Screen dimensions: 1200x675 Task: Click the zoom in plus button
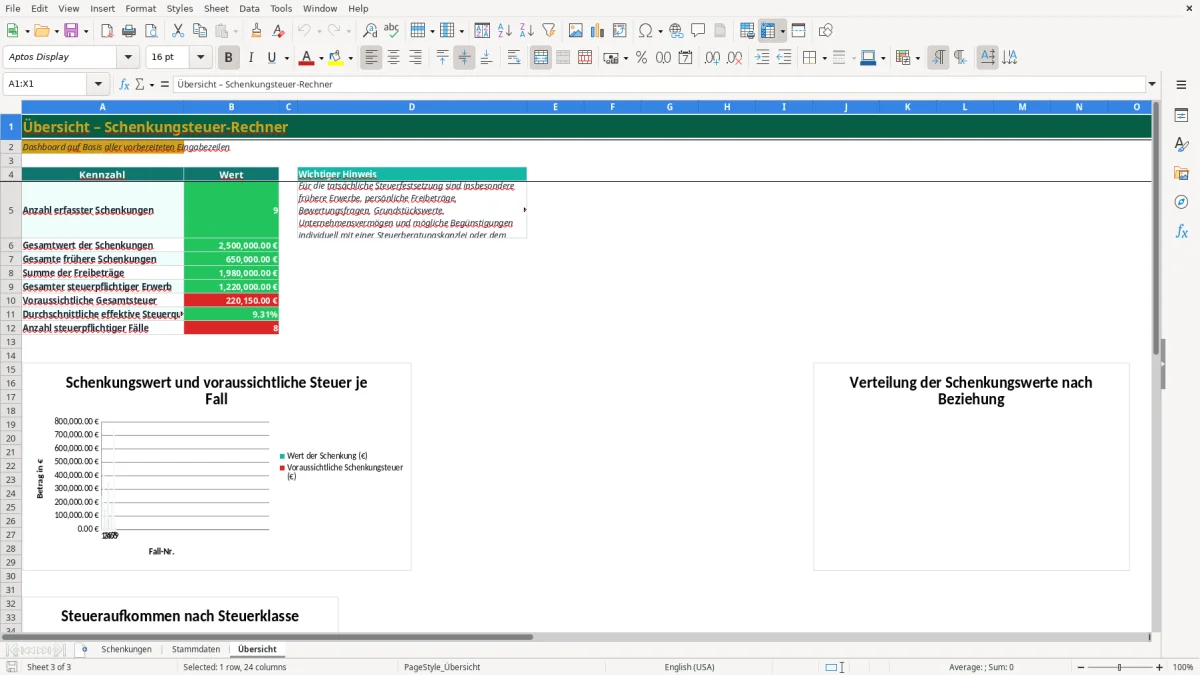(x=1160, y=667)
